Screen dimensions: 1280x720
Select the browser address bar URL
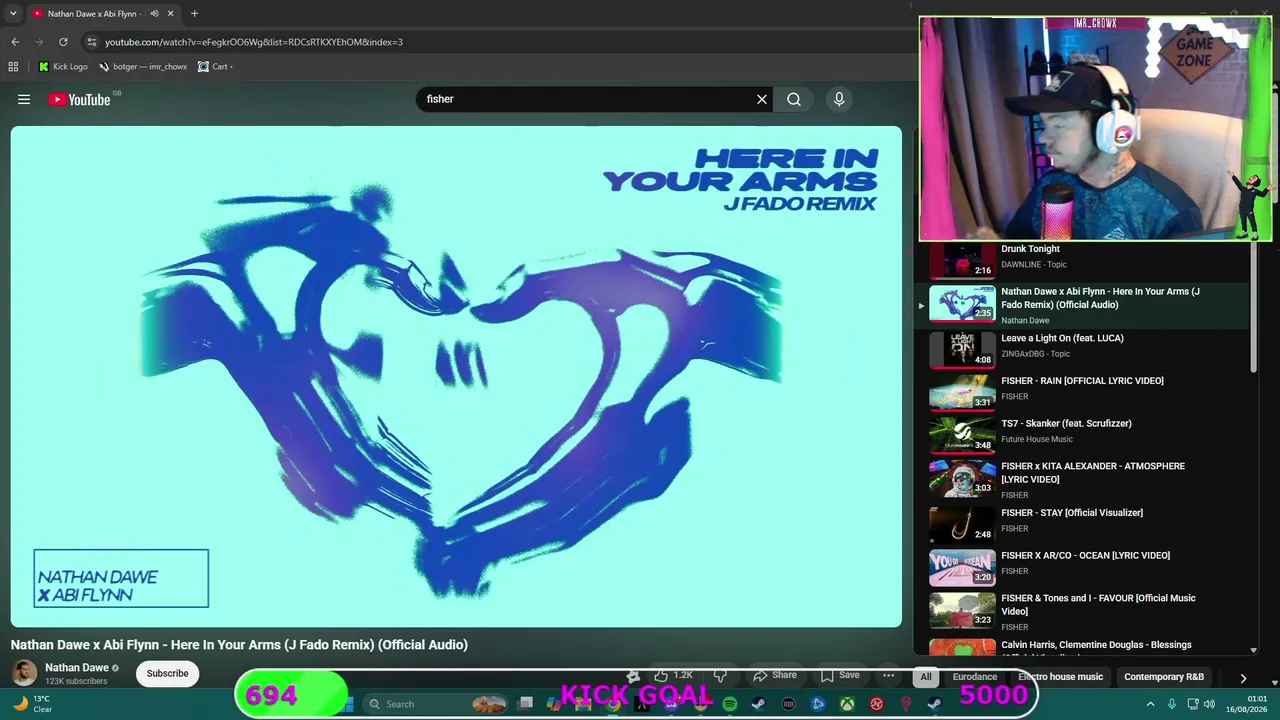(254, 42)
